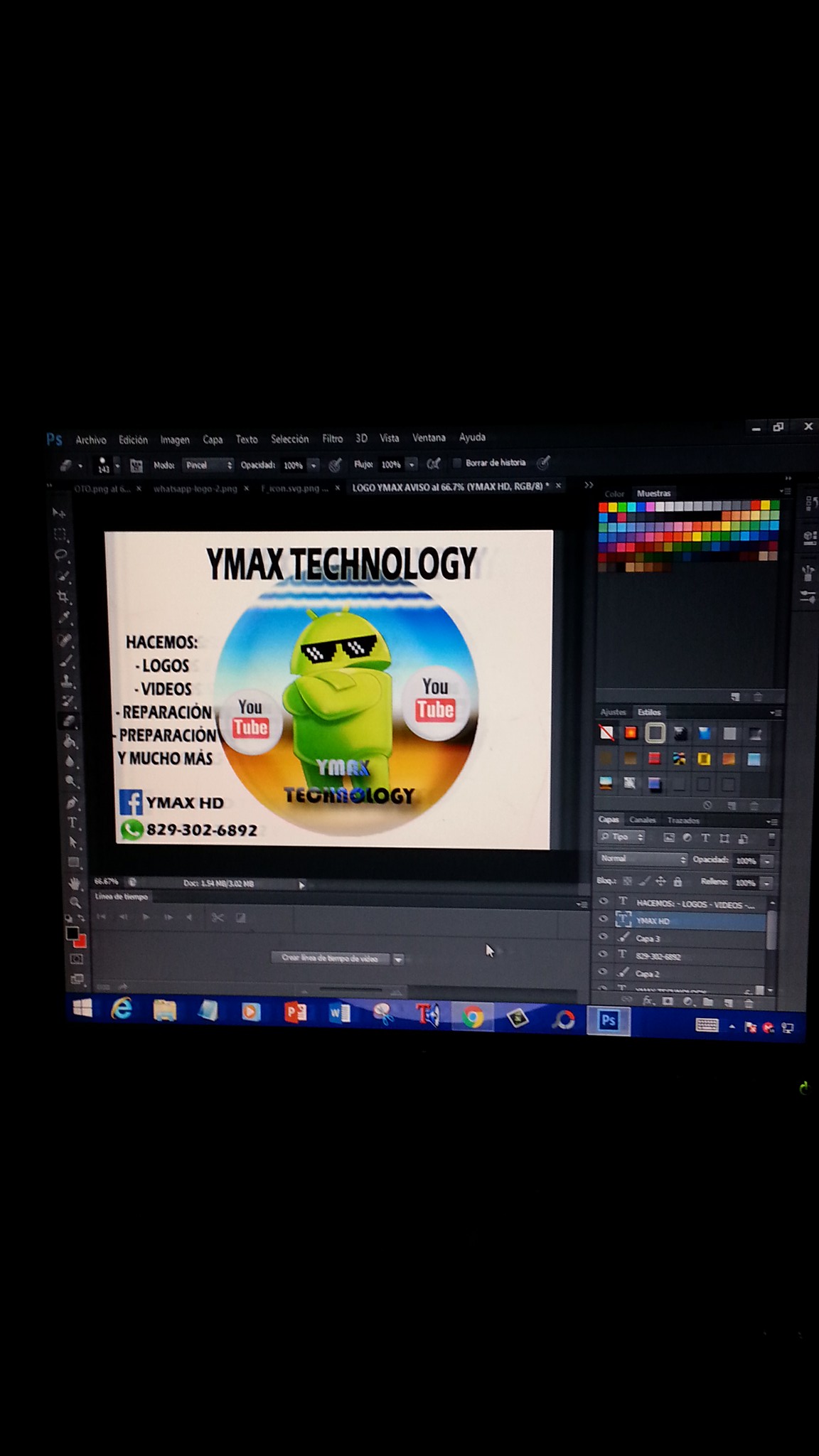Select the Crop tool

63,596
